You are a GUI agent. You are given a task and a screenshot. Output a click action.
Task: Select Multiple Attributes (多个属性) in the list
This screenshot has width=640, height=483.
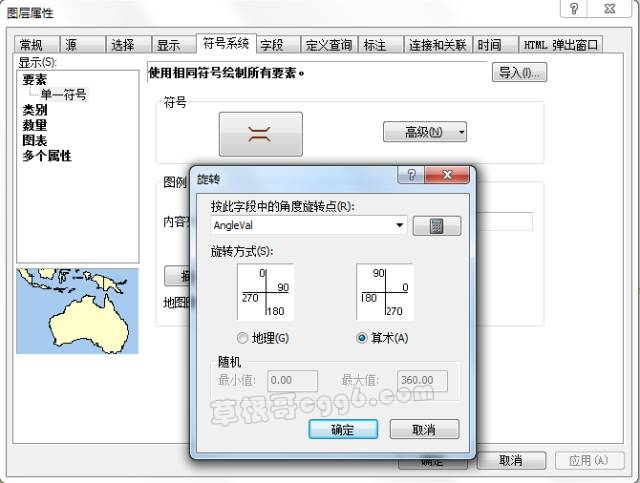coord(47,156)
